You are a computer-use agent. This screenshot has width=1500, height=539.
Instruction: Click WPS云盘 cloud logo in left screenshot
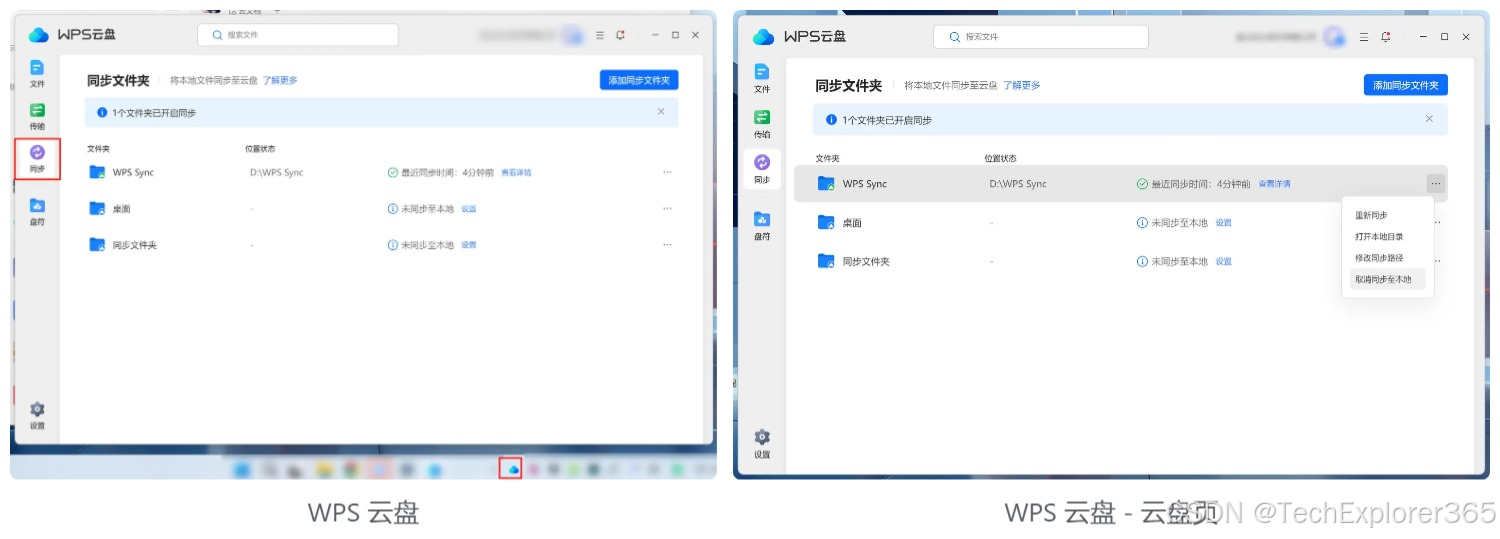(38, 35)
